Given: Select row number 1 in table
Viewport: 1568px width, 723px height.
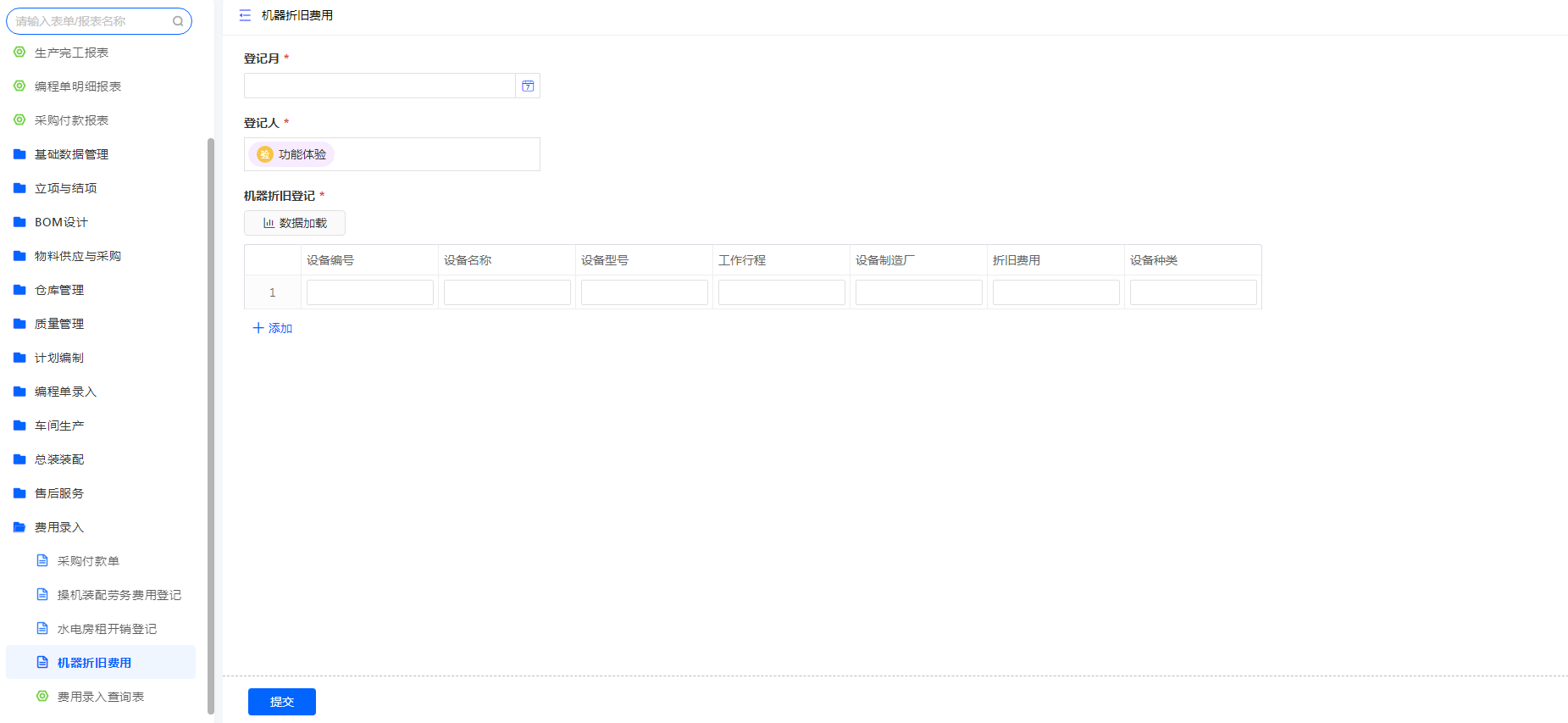Looking at the screenshot, I should [x=273, y=292].
